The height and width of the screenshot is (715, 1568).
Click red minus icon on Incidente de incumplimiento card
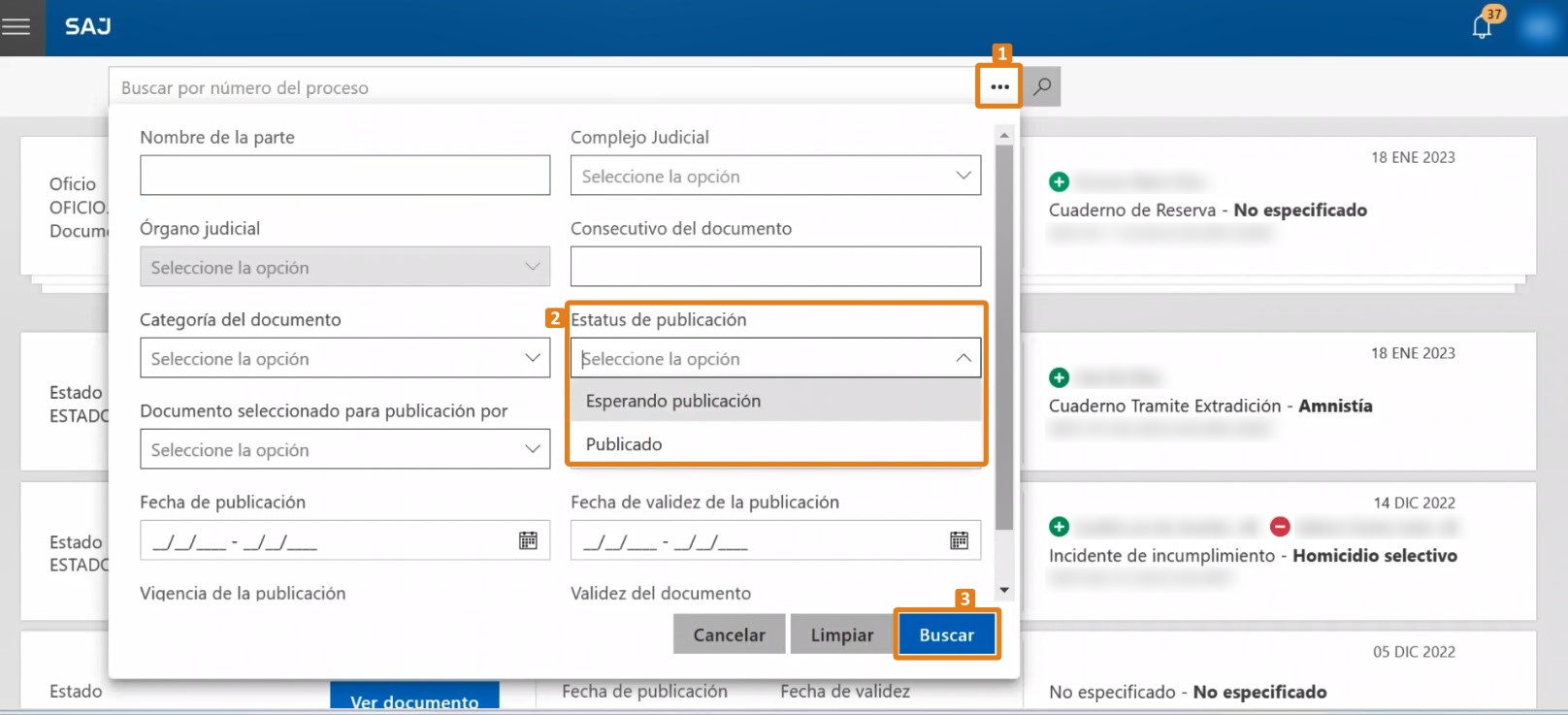[x=1280, y=527]
